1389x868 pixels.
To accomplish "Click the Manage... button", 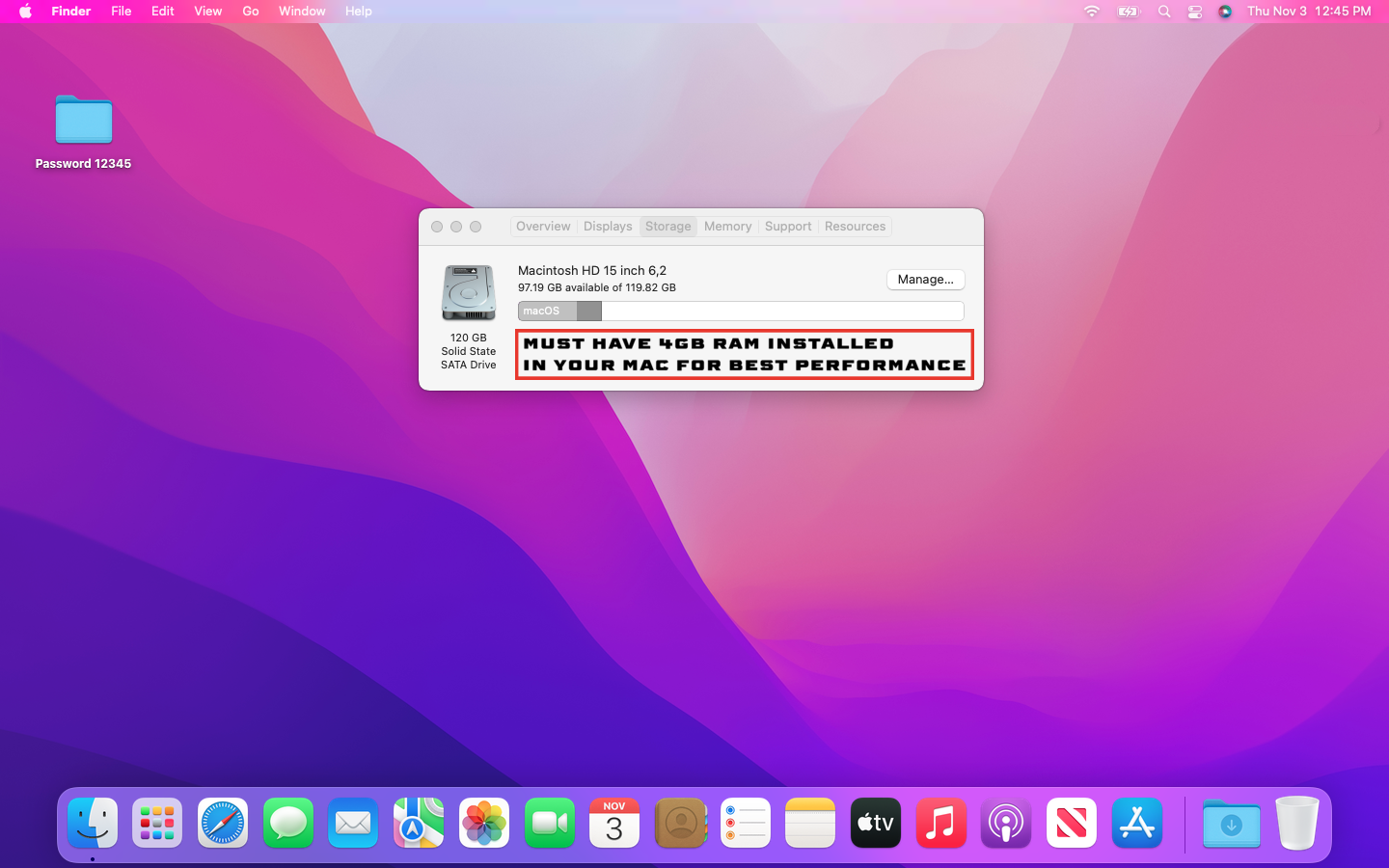I will (926, 280).
